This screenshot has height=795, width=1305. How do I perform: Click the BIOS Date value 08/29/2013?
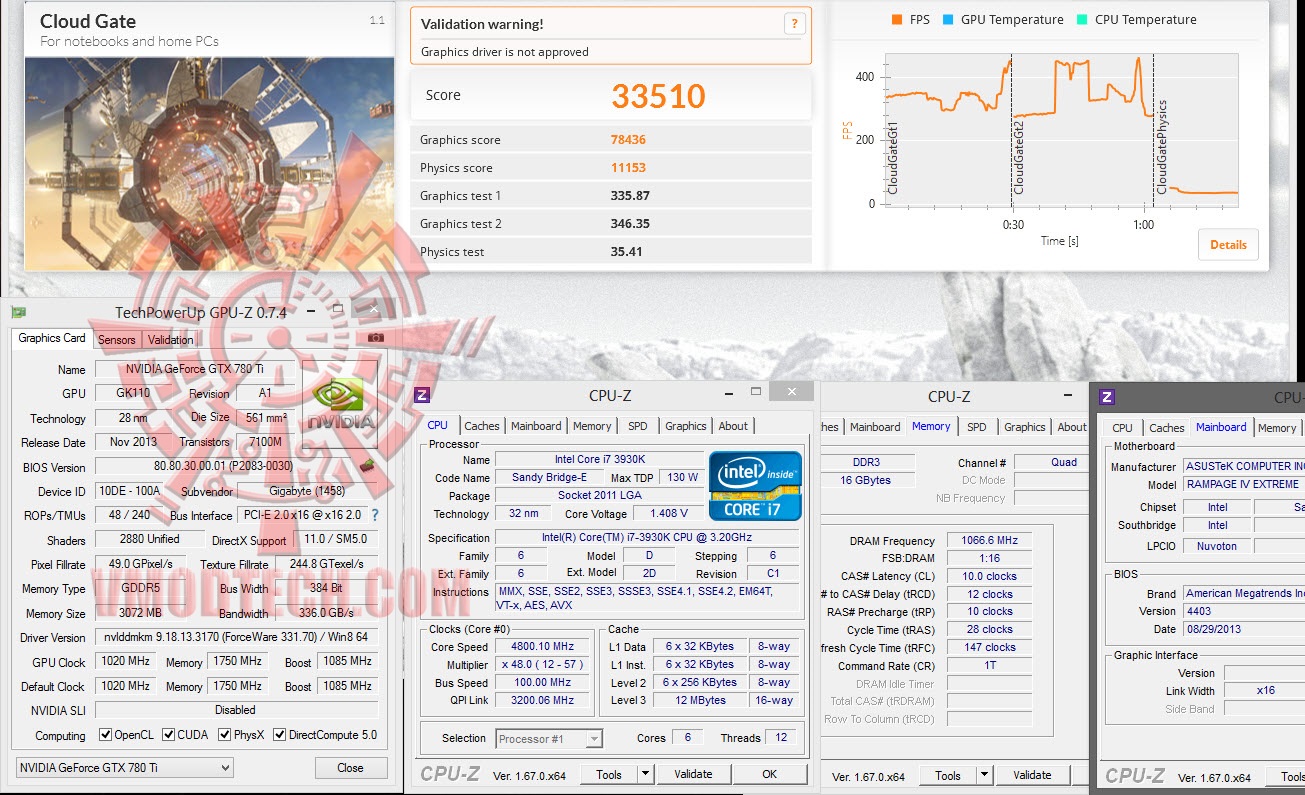(1243, 629)
